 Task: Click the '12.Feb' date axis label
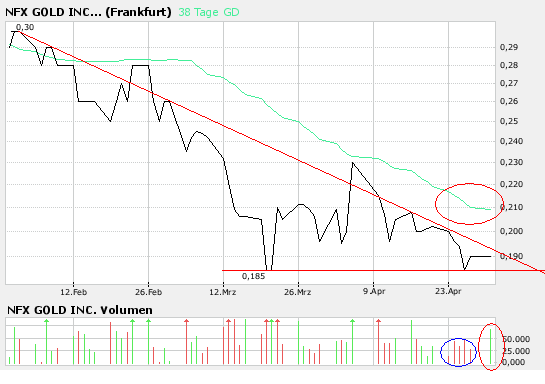(x=73, y=292)
